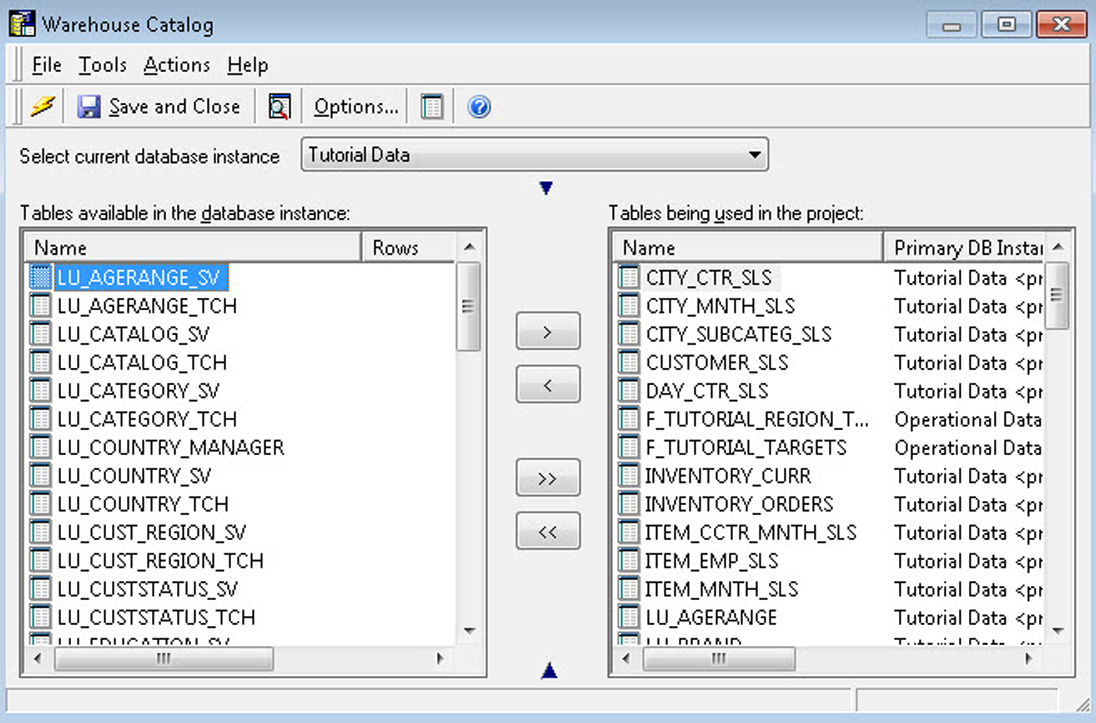The image size is (1096, 723).
Task: Open the database instance dropdown
Action: [535, 155]
